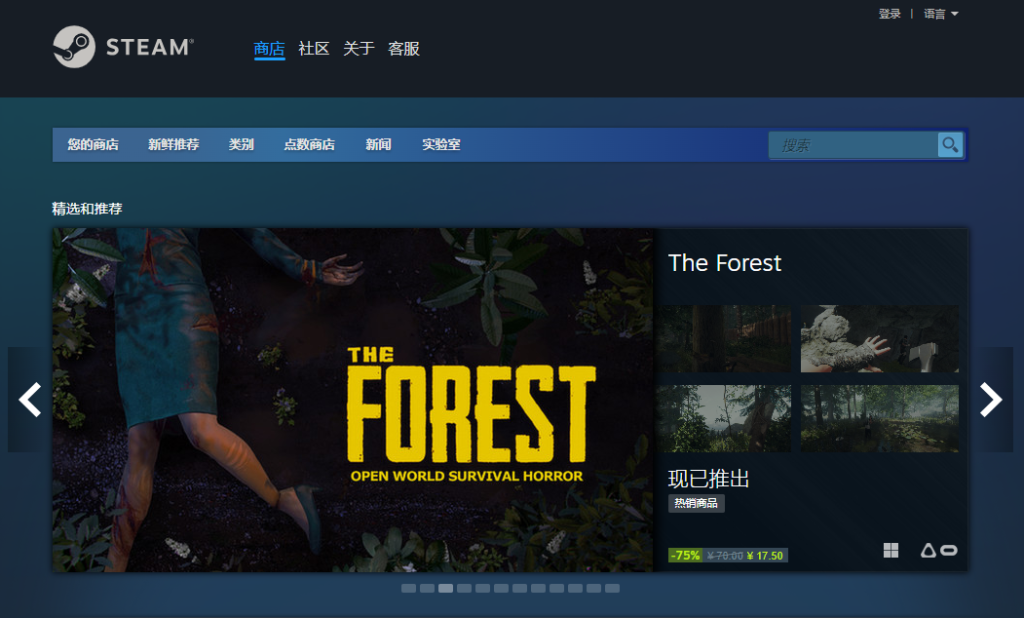Click The Forest main banner image
The height and width of the screenshot is (618, 1024).
pyautogui.click(x=353, y=400)
